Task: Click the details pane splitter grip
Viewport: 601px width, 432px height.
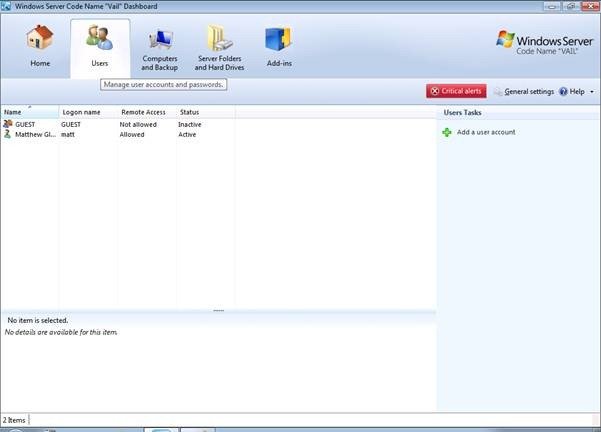Action: pos(218,310)
